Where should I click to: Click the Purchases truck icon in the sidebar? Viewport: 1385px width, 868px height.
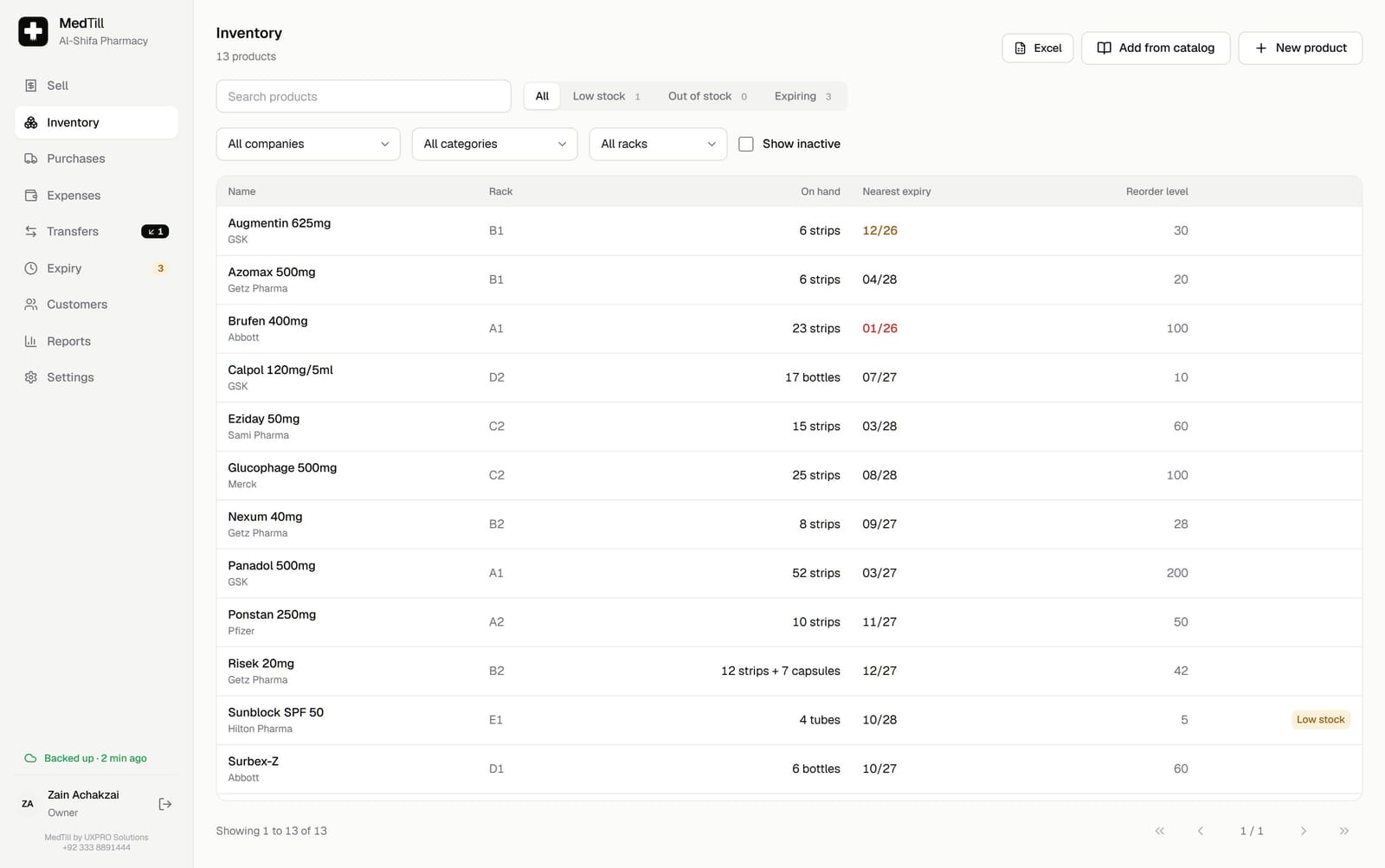31,158
